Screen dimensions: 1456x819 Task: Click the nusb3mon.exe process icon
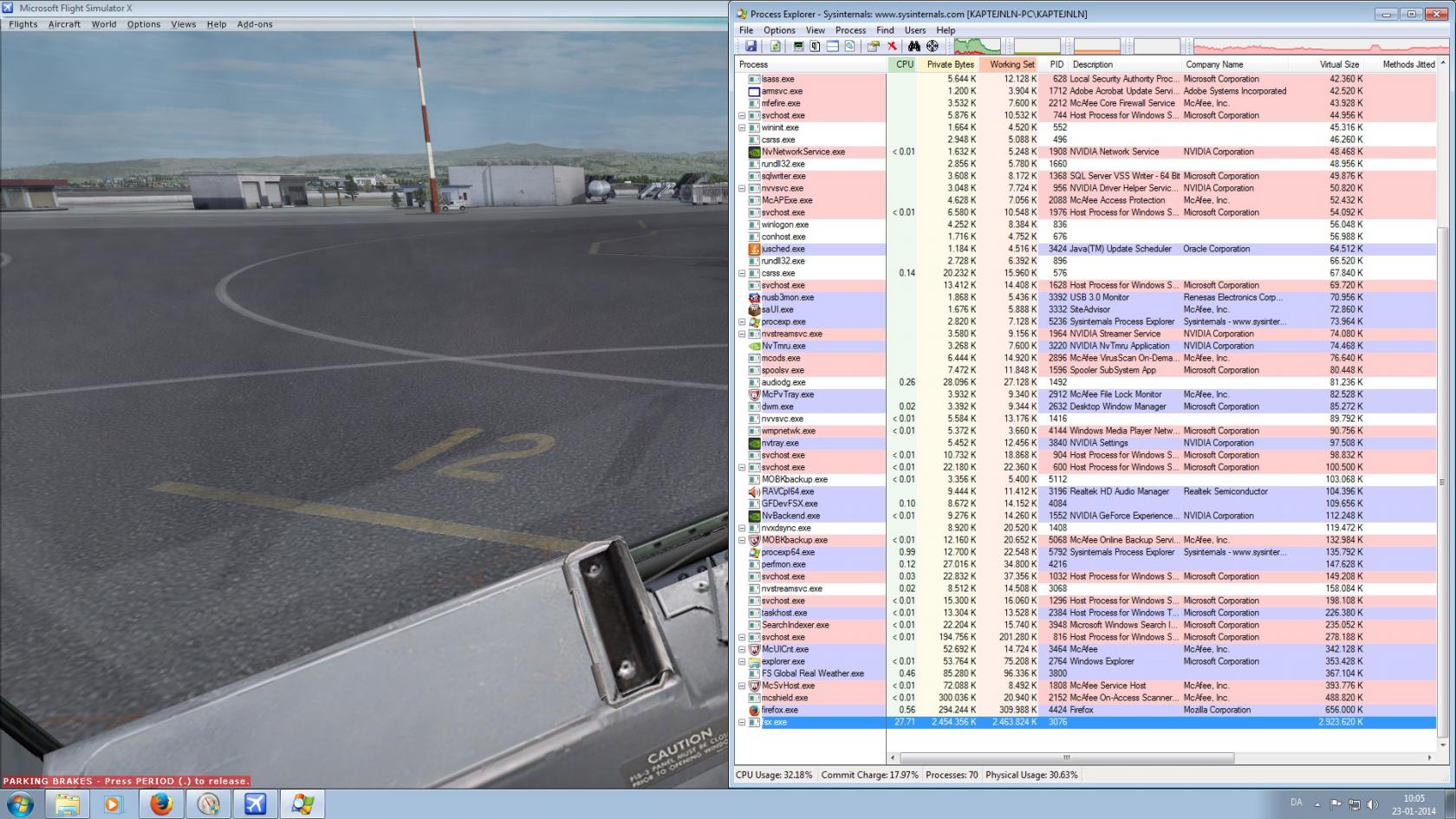click(x=754, y=297)
